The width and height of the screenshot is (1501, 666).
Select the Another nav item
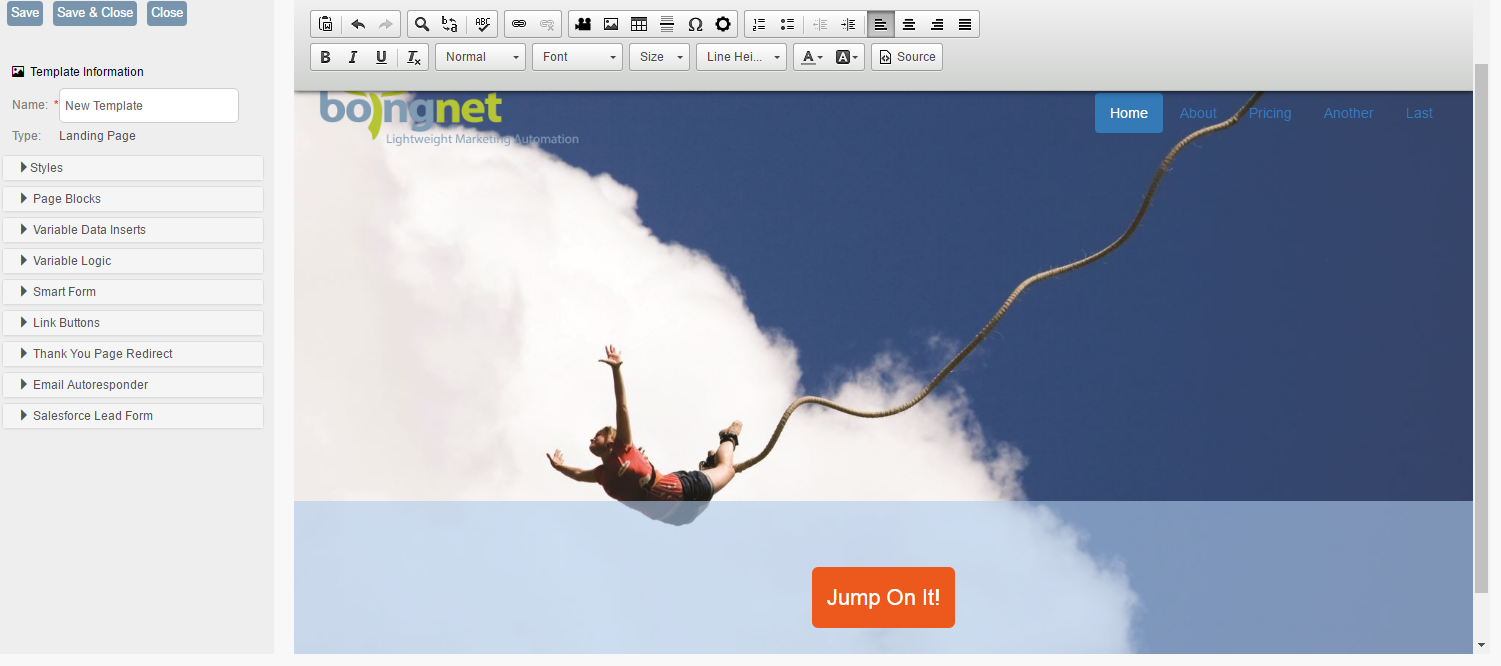tap(1348, 113)
